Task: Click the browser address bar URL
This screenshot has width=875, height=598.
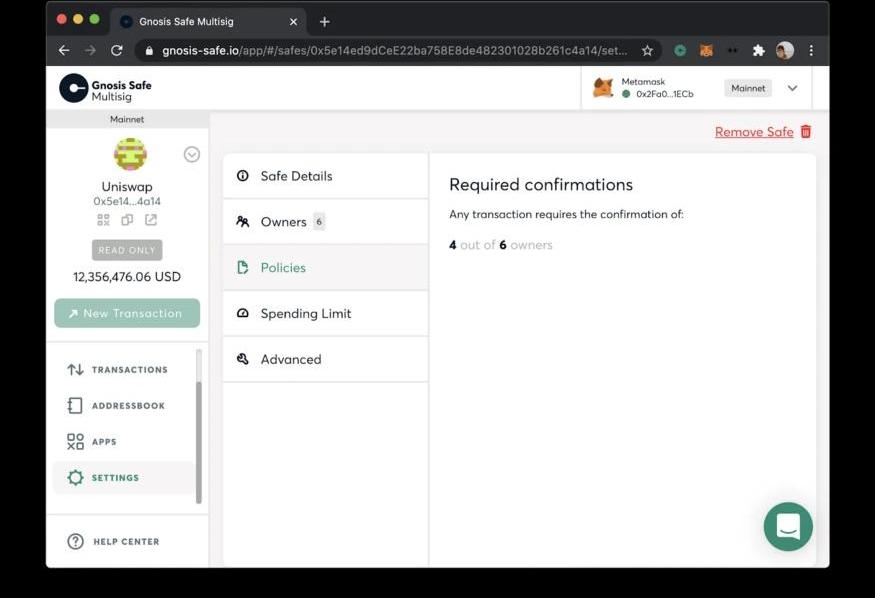Action: click(x=395, y=51)
